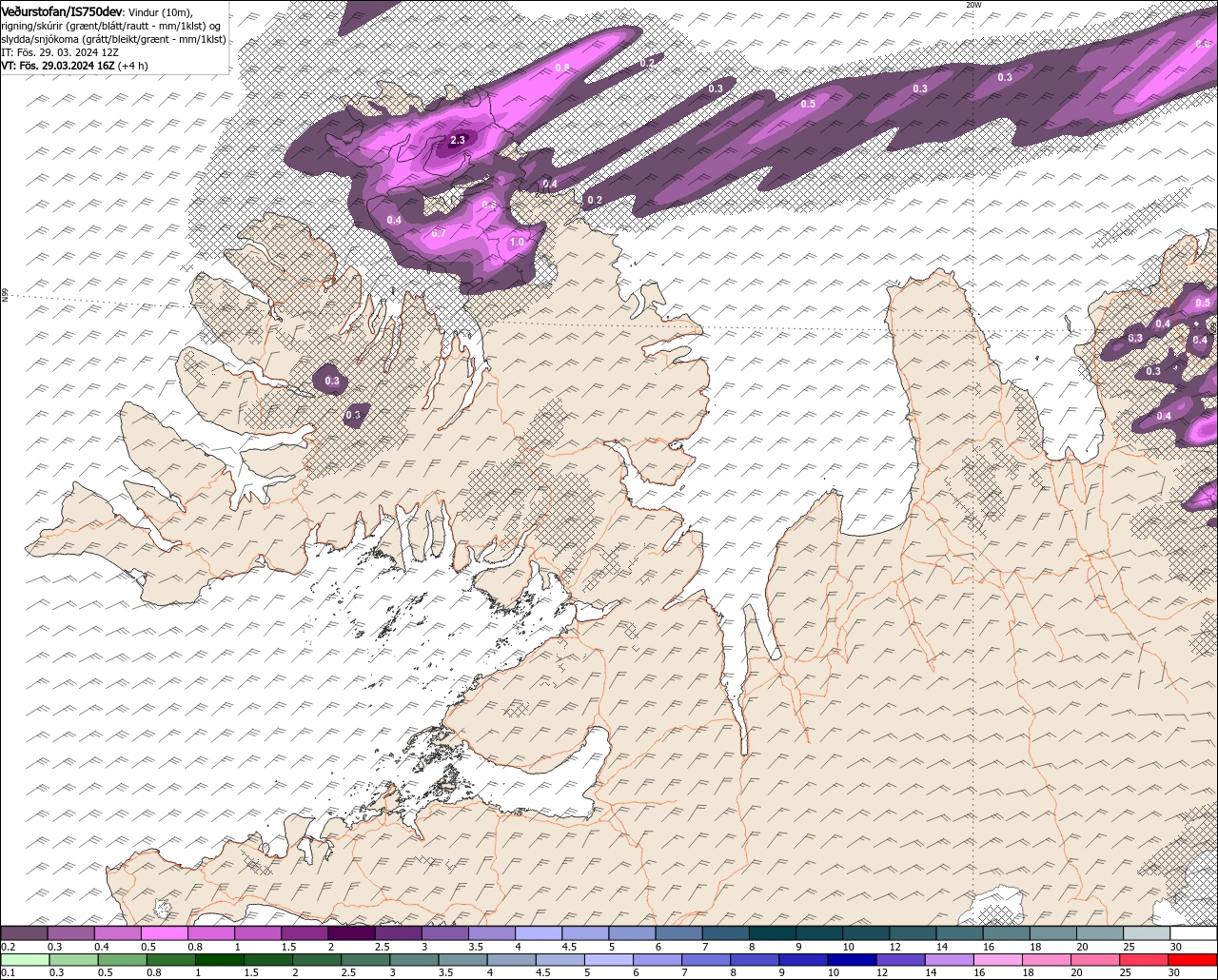Pick lower legend dark green swatch at 1
The image size is (1218, 980).
(x=220, y=960)
